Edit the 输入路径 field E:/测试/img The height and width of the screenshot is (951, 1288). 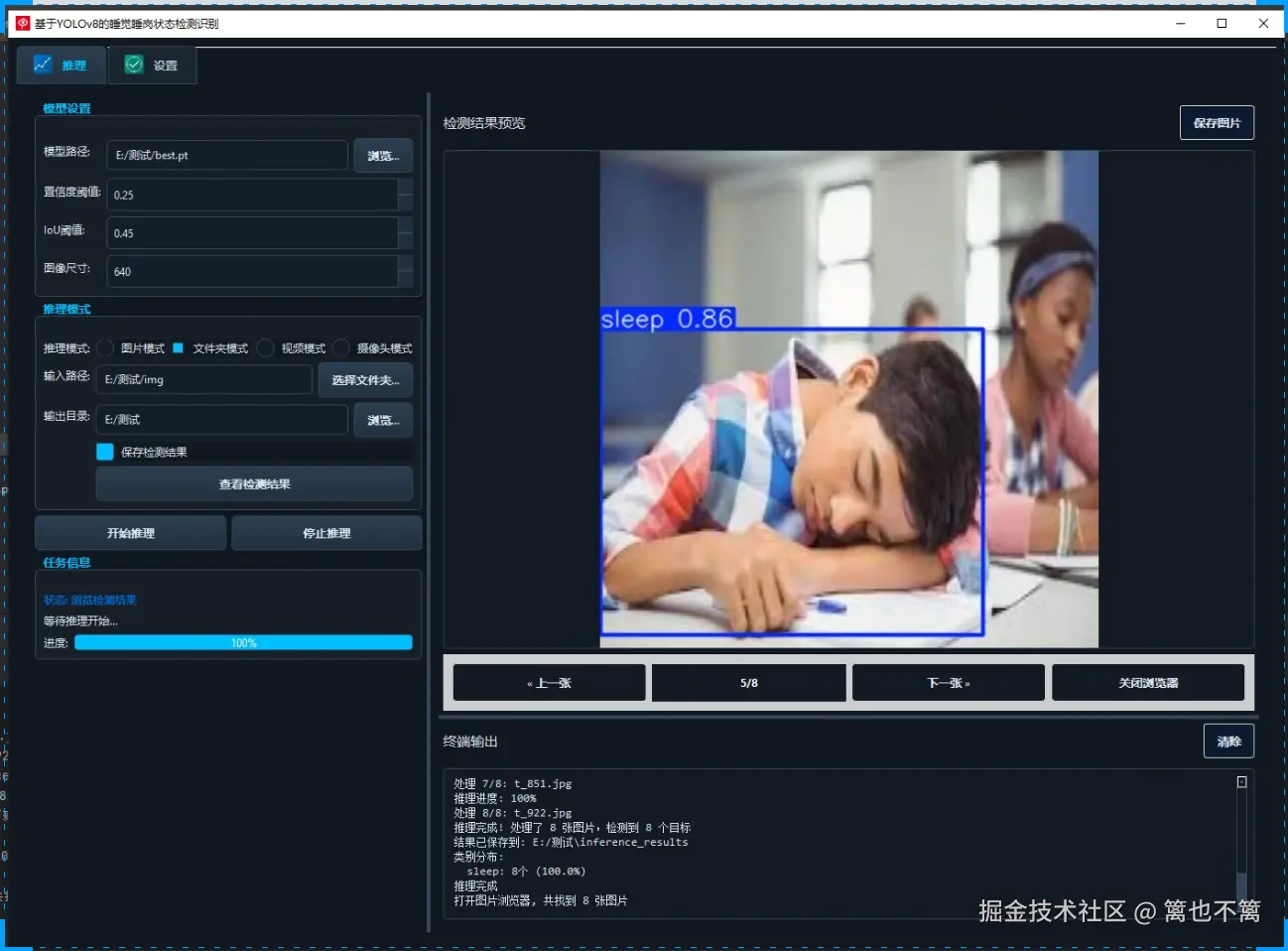(204, 379)
